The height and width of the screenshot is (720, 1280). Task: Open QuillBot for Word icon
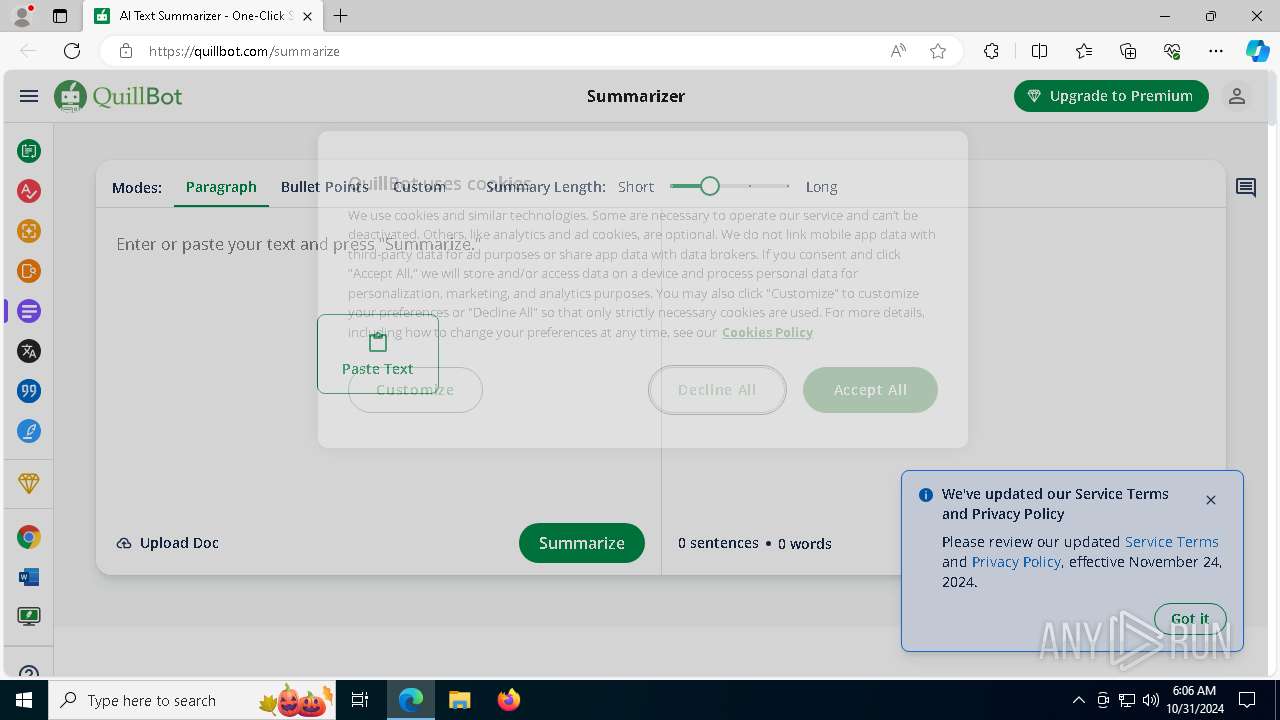click(x=29, y=577)
